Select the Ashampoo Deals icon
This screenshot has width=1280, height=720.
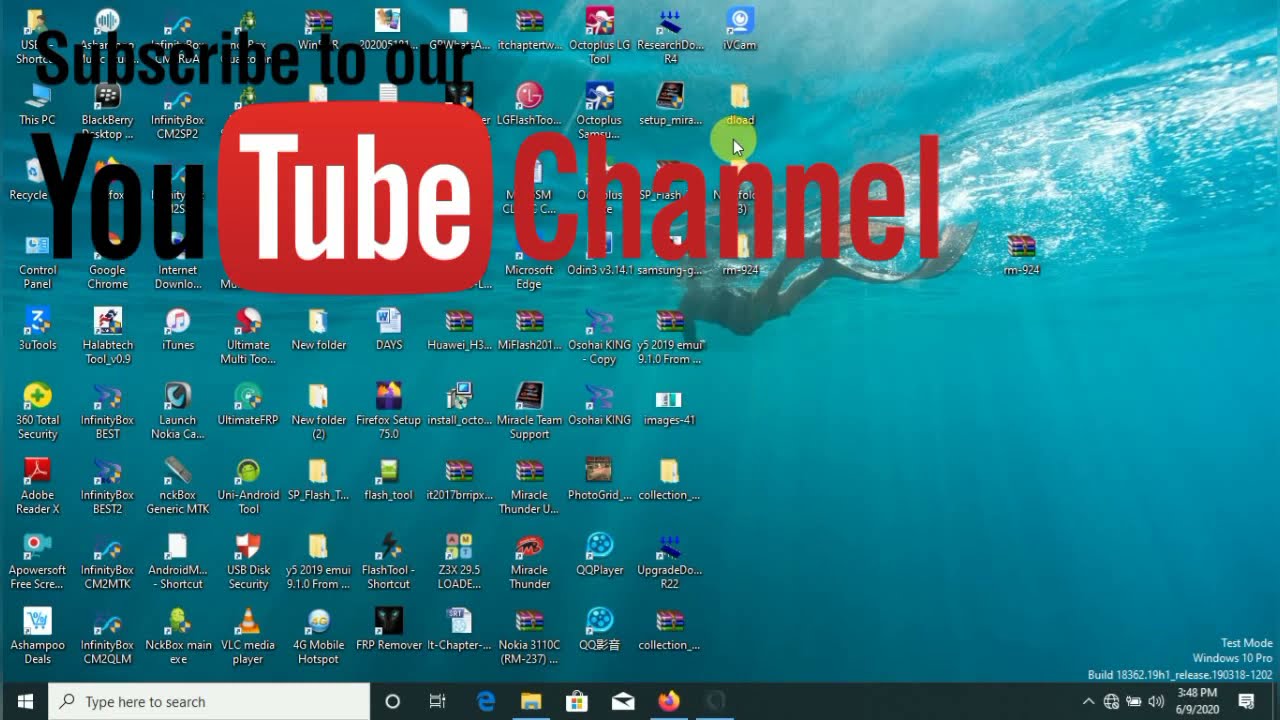click(x=37, y=636)
